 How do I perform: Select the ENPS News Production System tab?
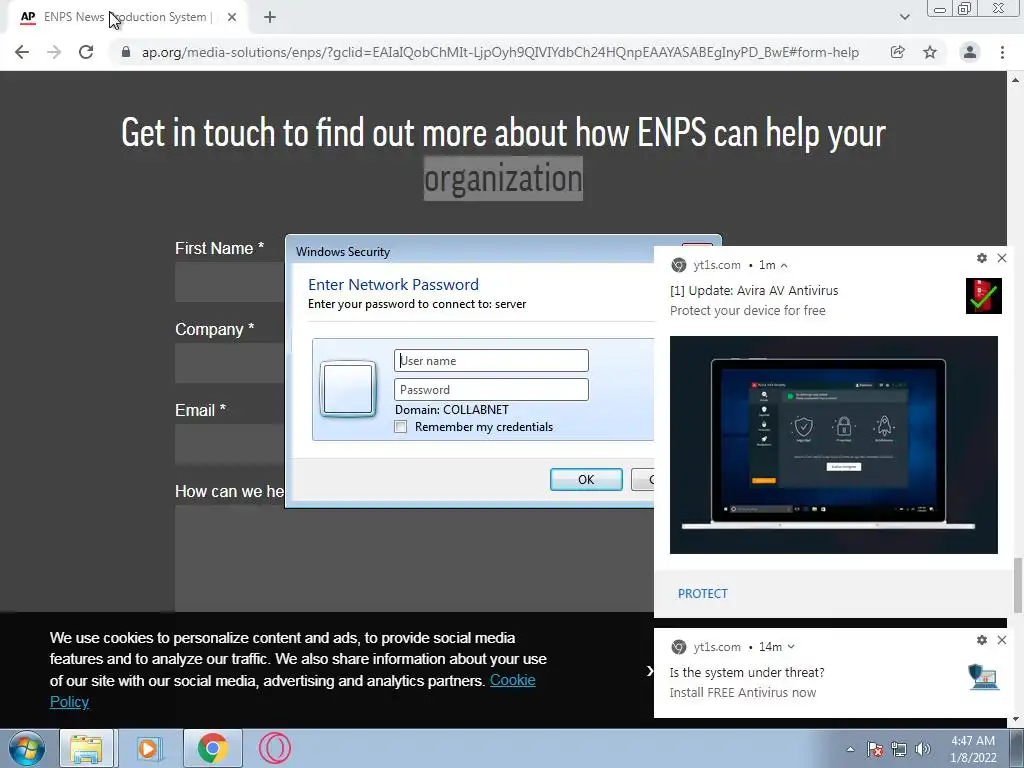(x=127, y=18)
